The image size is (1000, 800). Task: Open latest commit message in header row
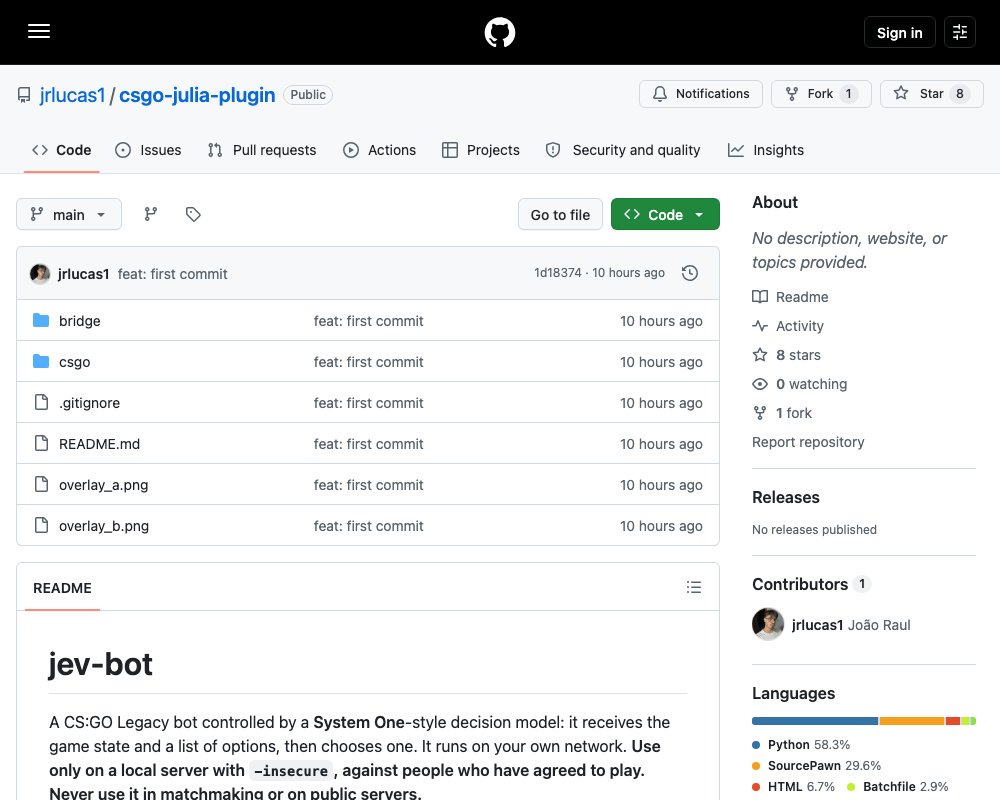172,274
